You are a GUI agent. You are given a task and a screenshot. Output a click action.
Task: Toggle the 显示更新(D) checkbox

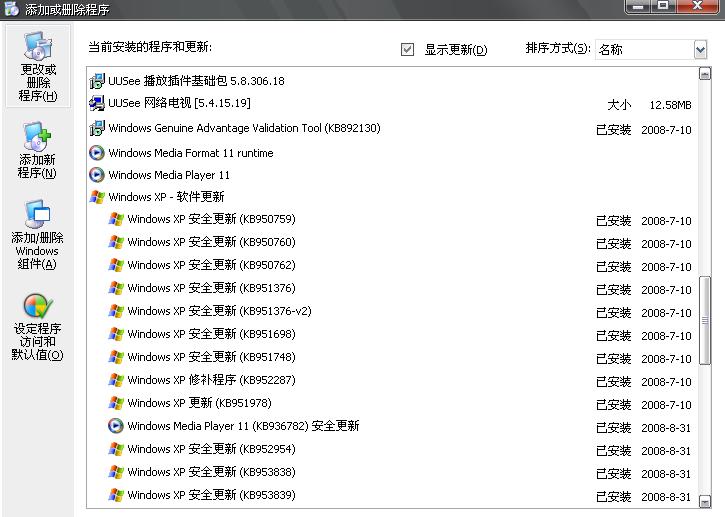coord(407,49)
